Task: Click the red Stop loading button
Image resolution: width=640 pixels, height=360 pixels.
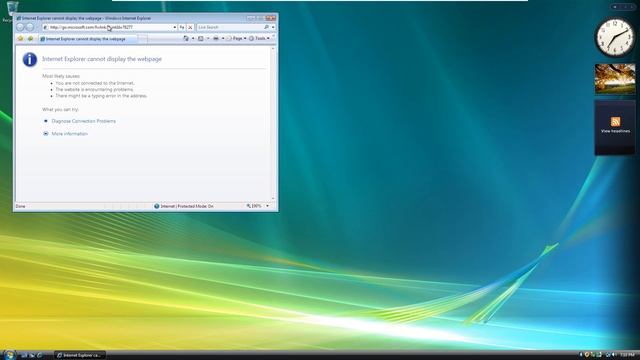Action: click(190, 27)
